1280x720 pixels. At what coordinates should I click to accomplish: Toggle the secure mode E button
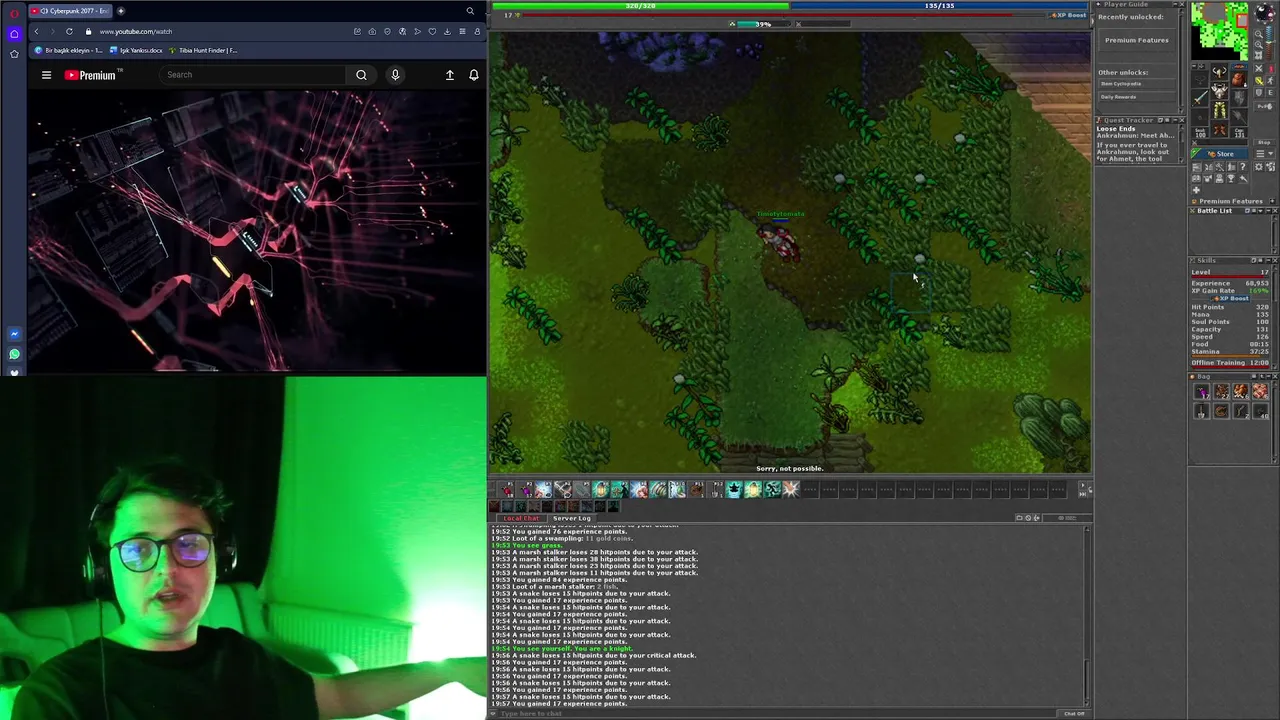point(1270,93)
